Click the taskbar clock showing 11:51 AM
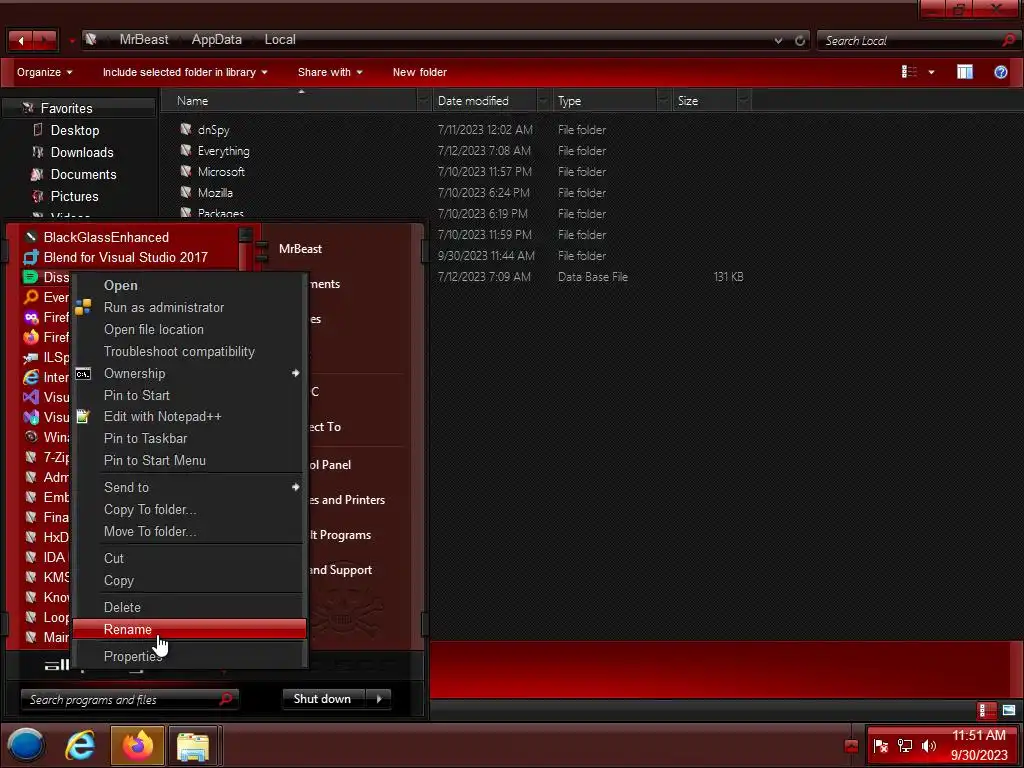Screen dimensions: 1024x768 (x=978, y=735)
